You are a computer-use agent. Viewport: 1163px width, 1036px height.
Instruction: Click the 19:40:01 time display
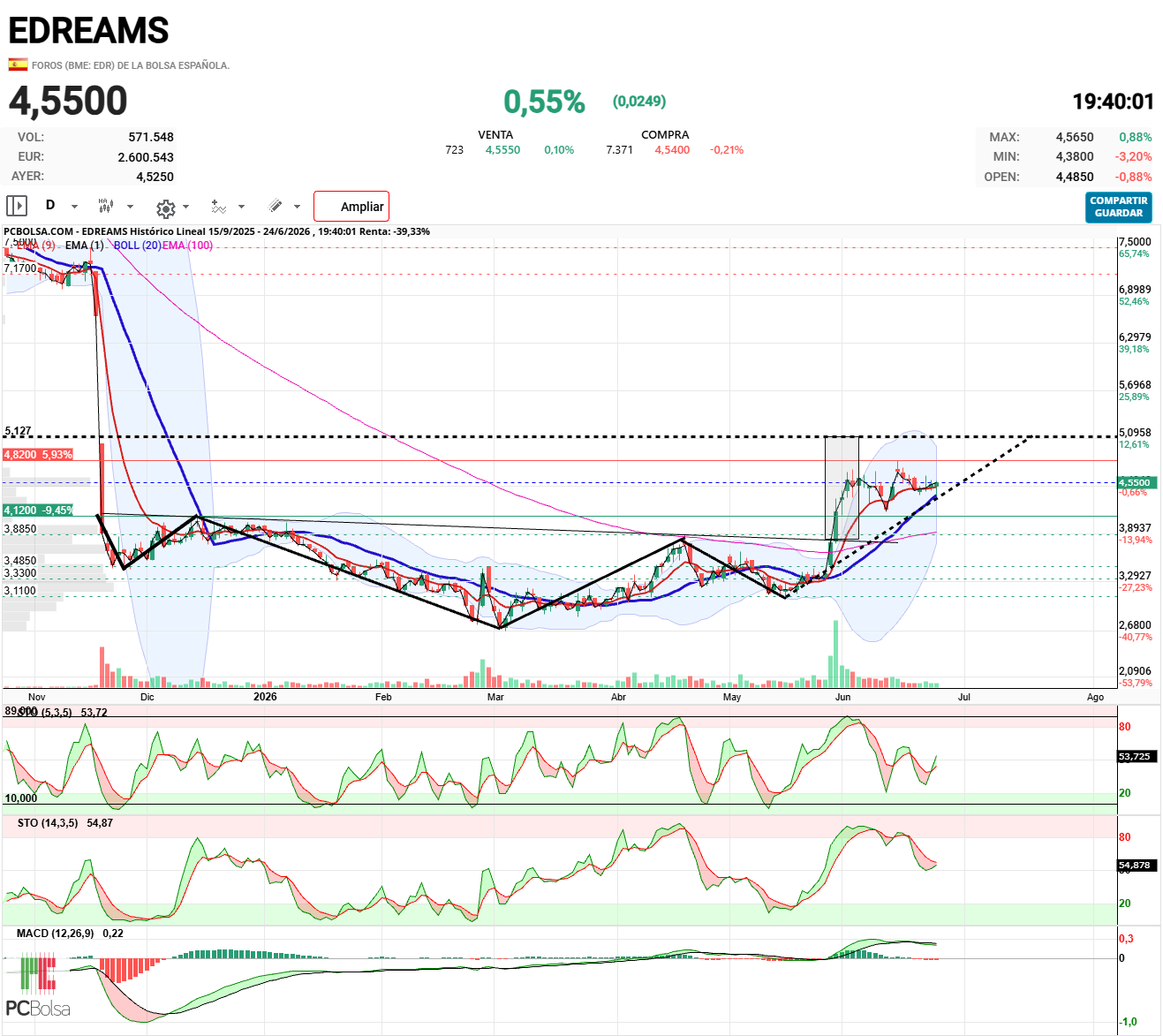click(x=1113, y=102)
